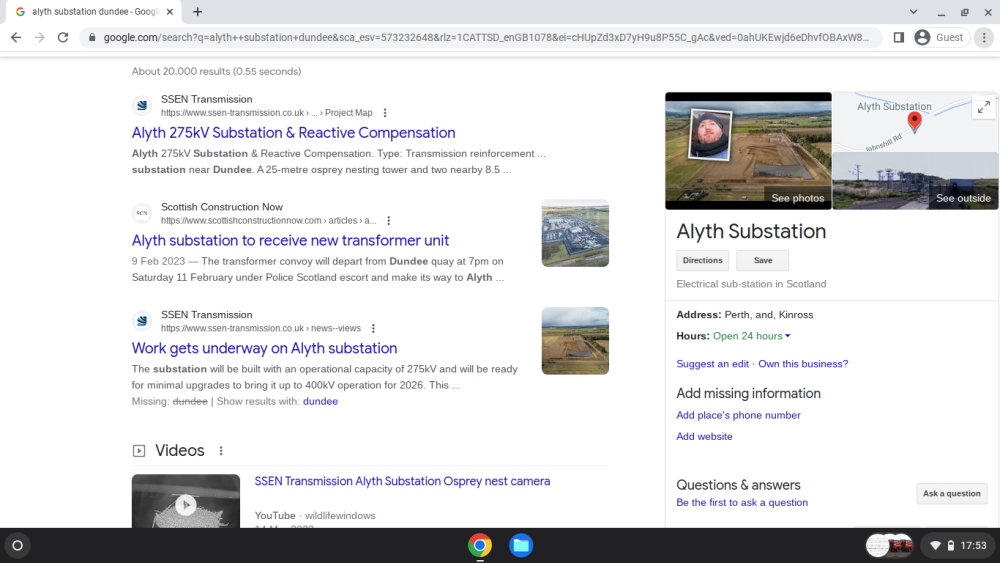Open a new browser tab
Image resolution: width=1000 pixels, height=563 pixels.
pyautogui.click(x=197, y=11)
